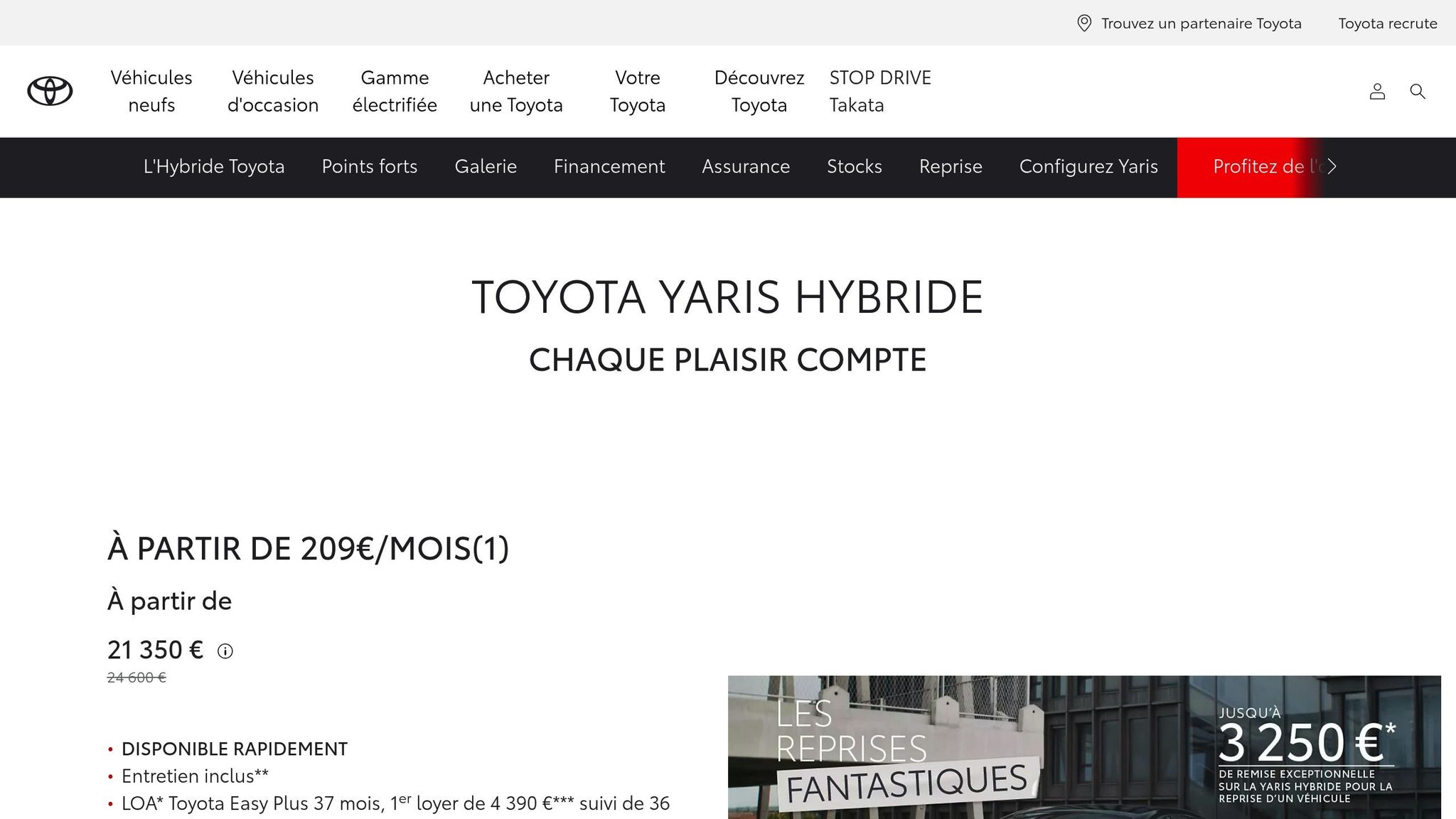
Task: Open the Votre Toyota menu
Action: 638,91
